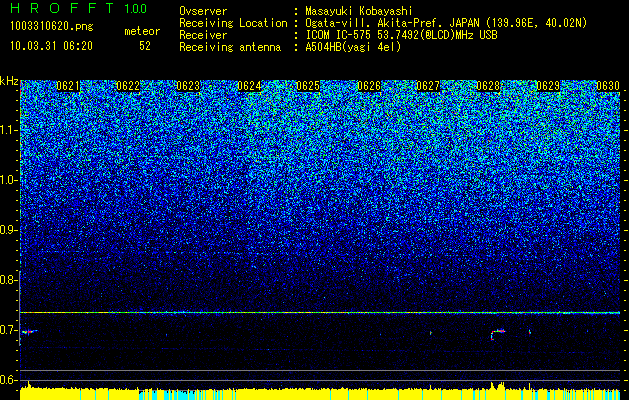Click the meteor label
629x400 pixels.
point(142,31)
